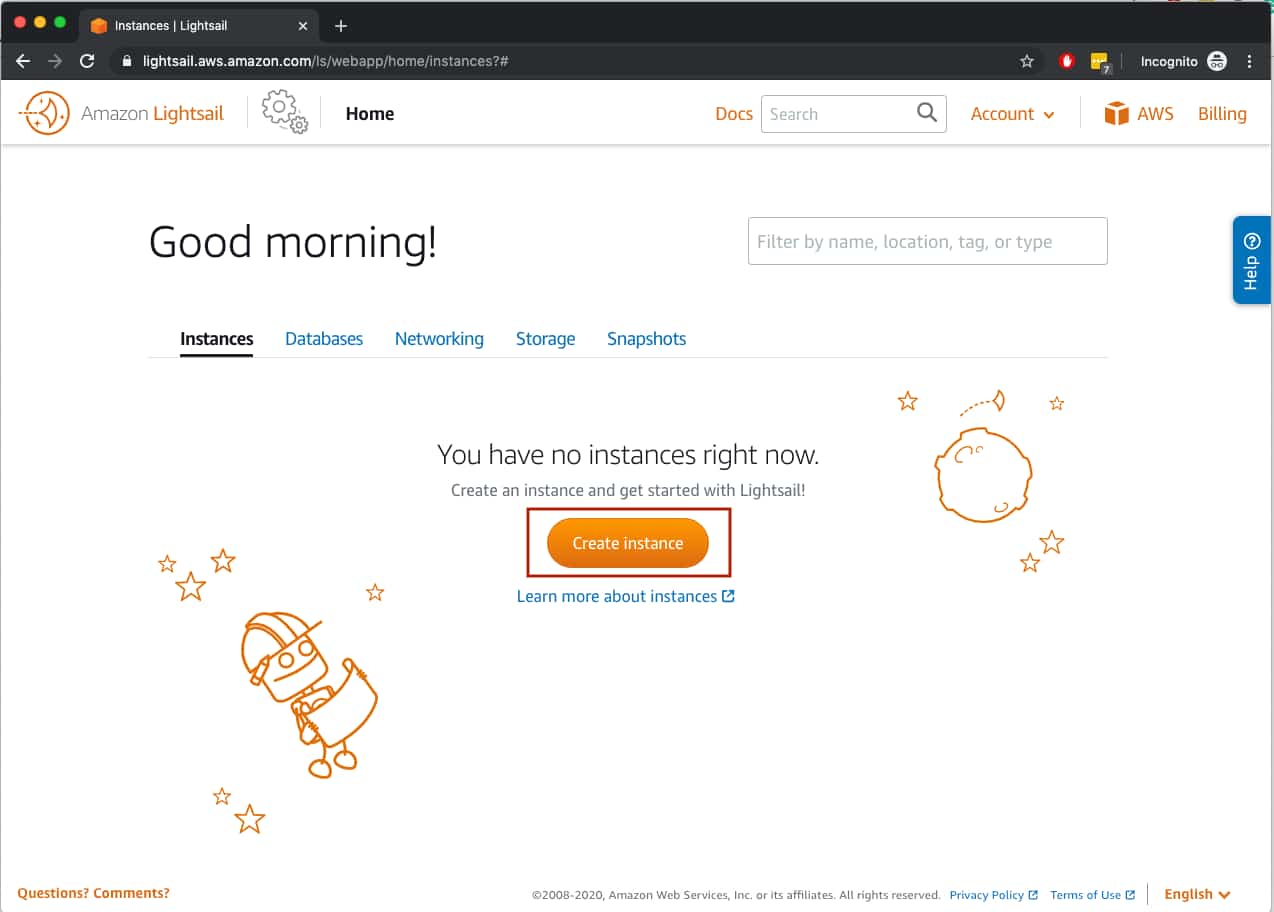Select the Instances tab

[x=217, y=339]
